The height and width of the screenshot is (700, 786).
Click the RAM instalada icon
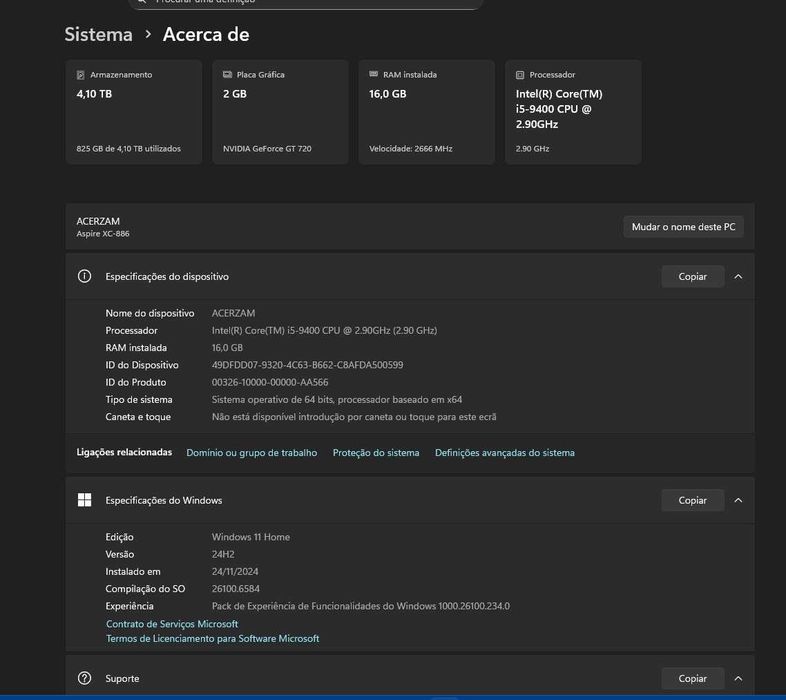(373, 74)
